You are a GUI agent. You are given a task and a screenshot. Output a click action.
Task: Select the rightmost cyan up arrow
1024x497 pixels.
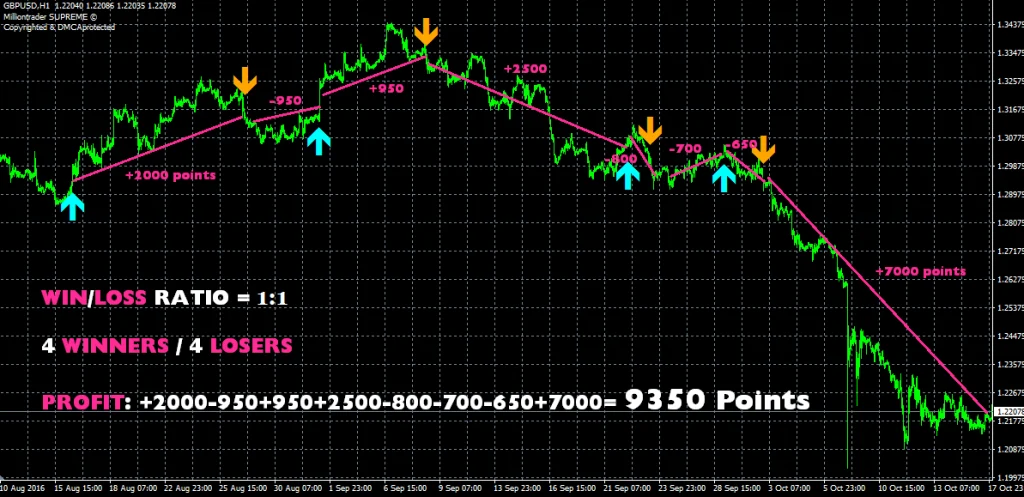[722, 175]
